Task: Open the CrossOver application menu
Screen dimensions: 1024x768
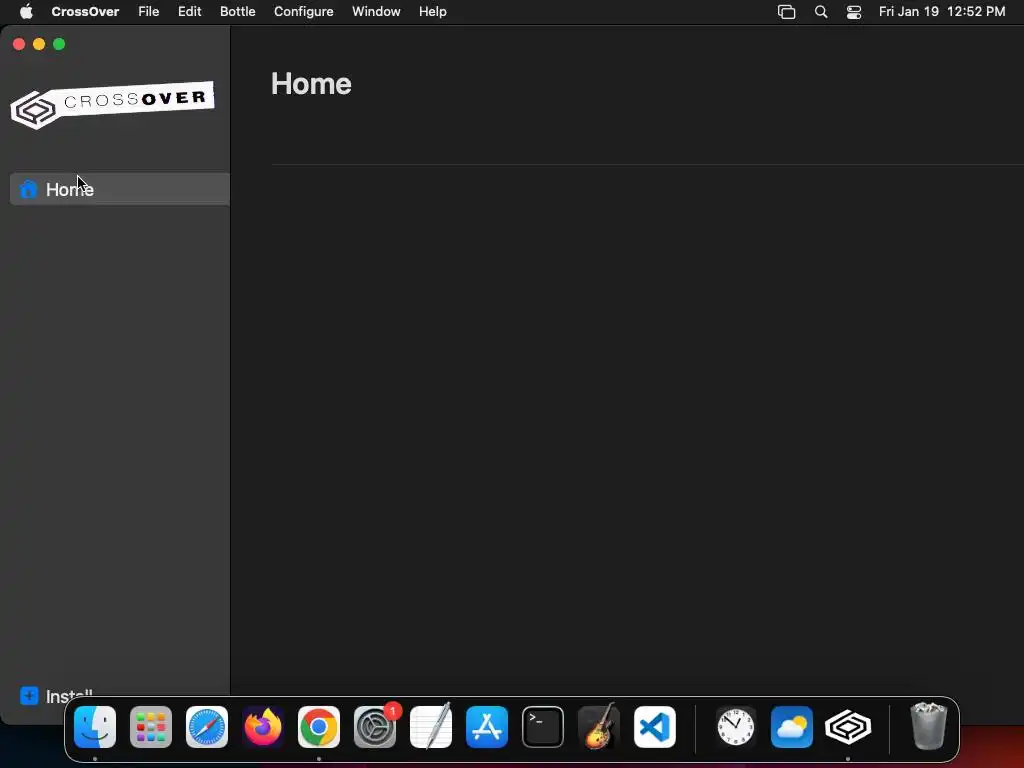Action: [x=85, y=12]
